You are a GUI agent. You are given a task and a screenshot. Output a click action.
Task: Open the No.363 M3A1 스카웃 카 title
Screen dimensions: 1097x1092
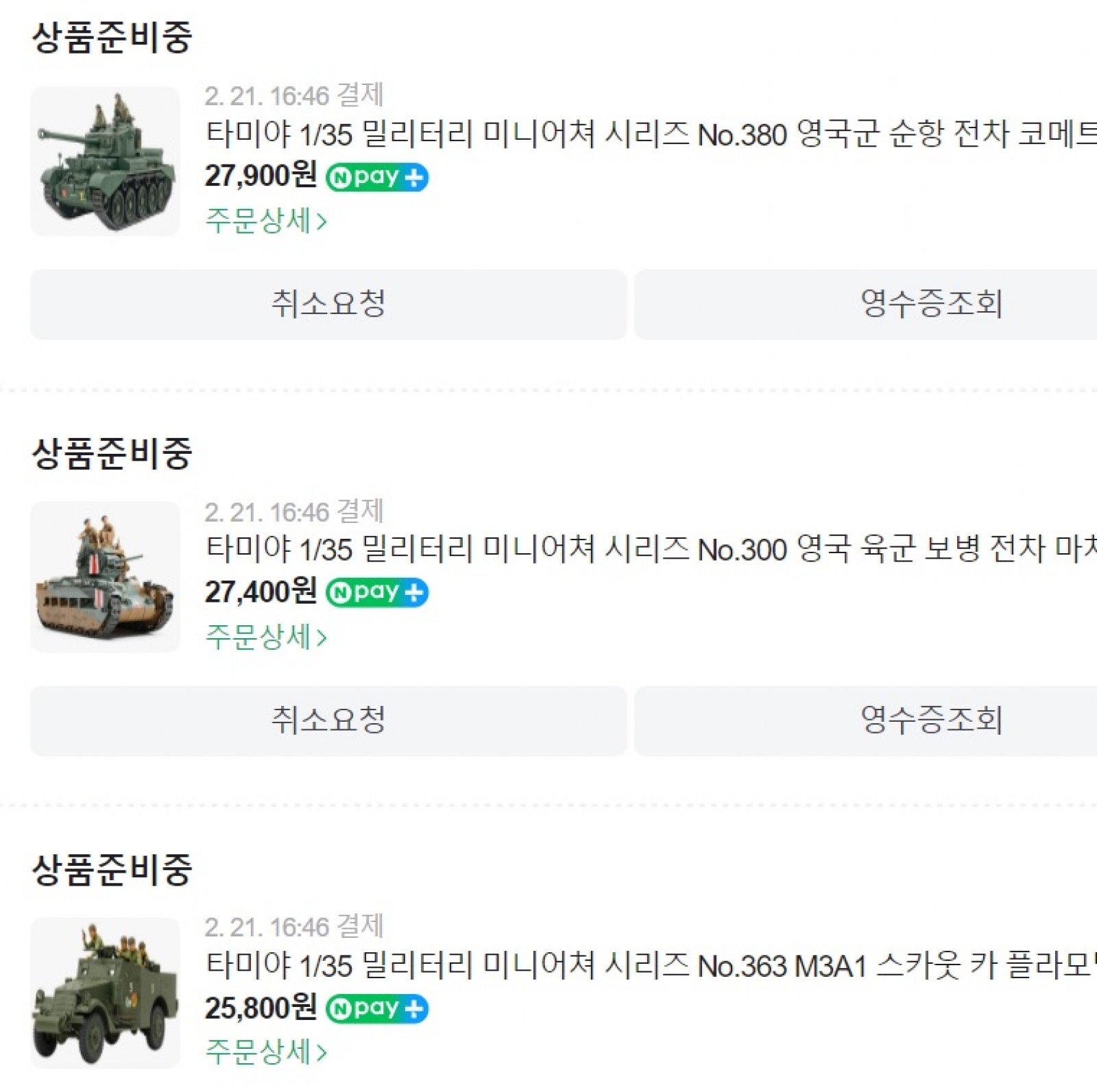tap(651, 966)
